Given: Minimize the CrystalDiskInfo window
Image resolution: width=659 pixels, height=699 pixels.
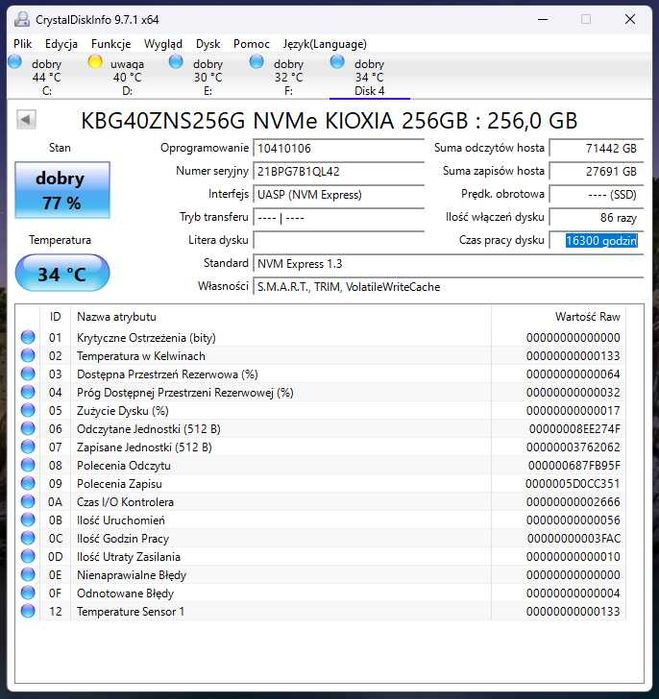Looking at the screenshot, I should click(x=543, y=20).
